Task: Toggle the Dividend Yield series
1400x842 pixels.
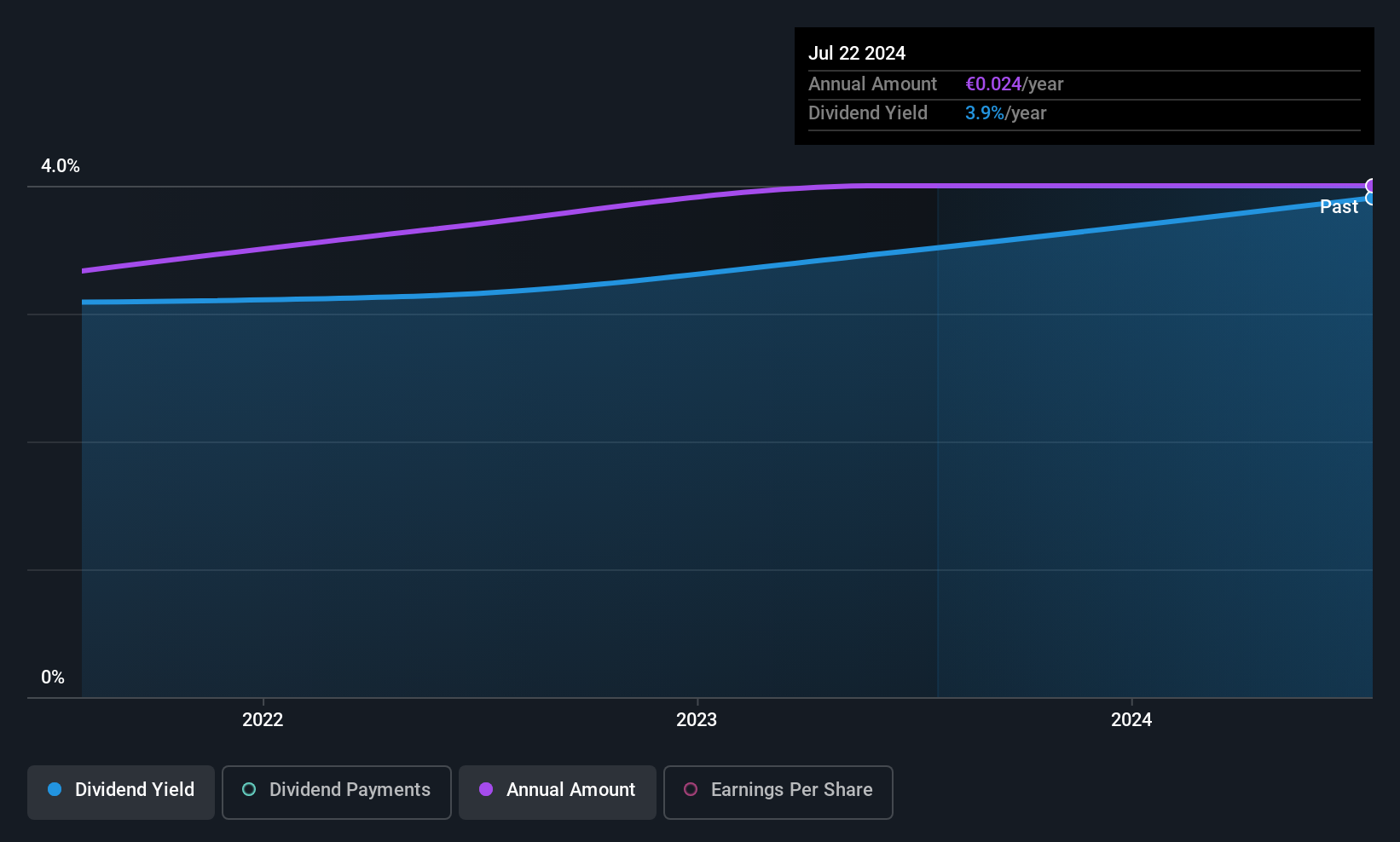Action: 120,792
